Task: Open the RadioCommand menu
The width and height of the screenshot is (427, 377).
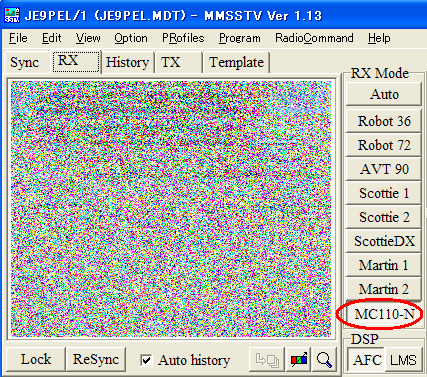Action: click(314, 38)
